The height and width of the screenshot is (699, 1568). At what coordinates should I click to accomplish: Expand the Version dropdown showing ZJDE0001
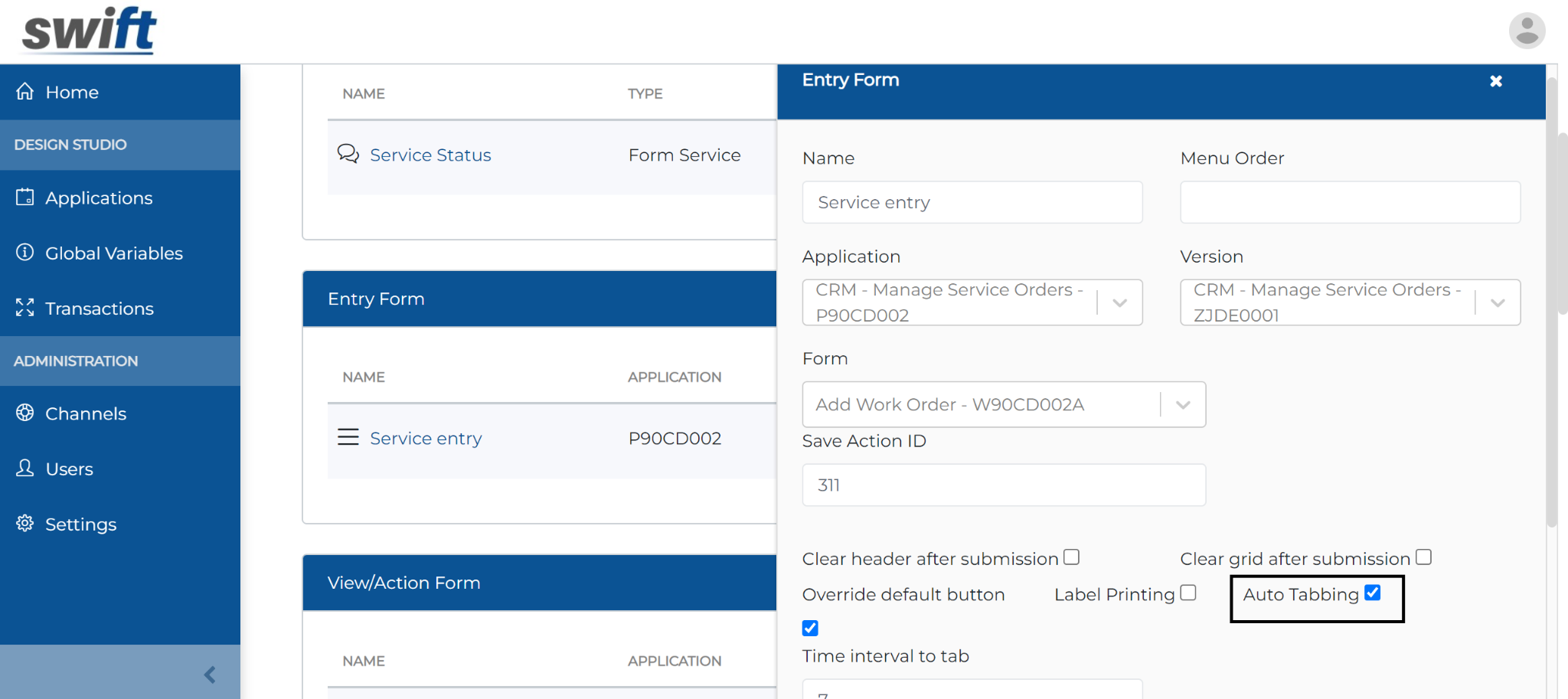(1497, 302)
